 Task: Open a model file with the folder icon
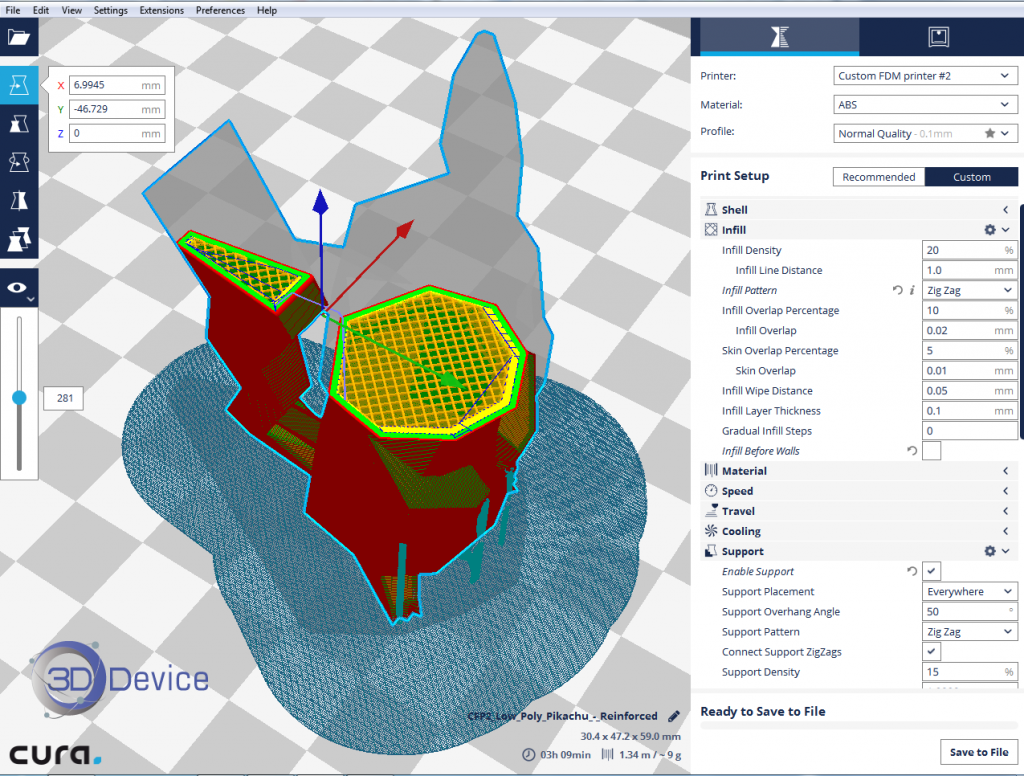click(19, 37)
